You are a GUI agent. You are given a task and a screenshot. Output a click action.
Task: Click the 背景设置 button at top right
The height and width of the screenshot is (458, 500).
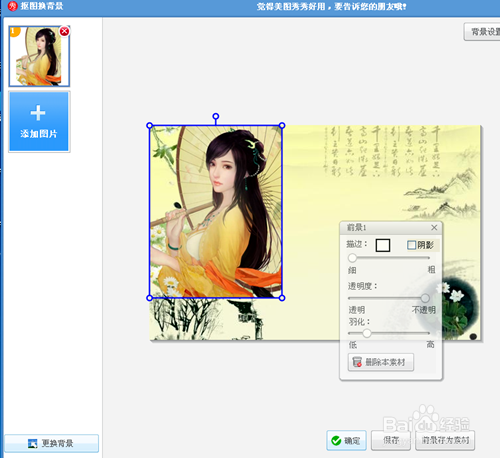(x=482, y=32)
